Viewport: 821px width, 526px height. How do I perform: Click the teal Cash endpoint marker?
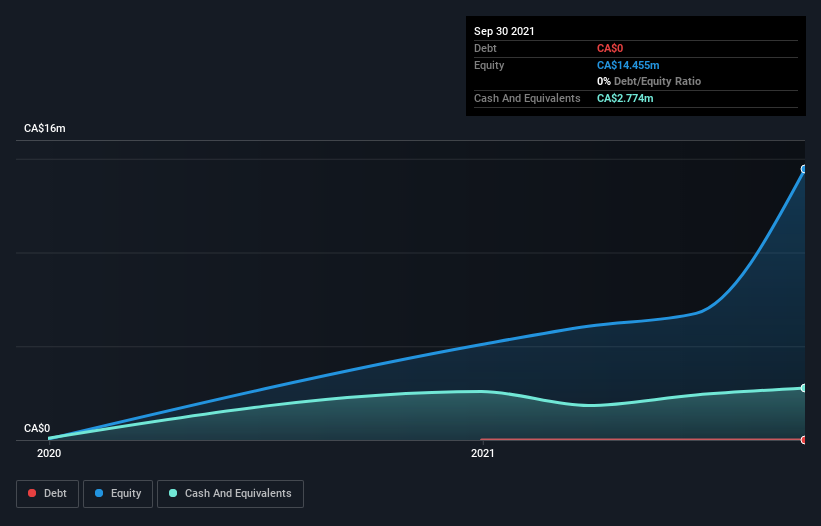click(804, 388)
